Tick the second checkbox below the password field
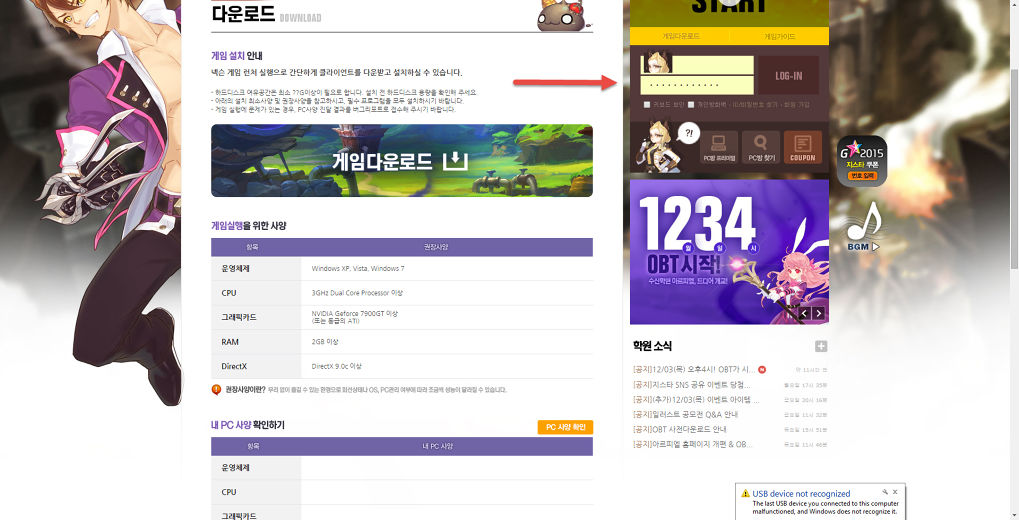The image size is (1019, 520). pos(691,104)
